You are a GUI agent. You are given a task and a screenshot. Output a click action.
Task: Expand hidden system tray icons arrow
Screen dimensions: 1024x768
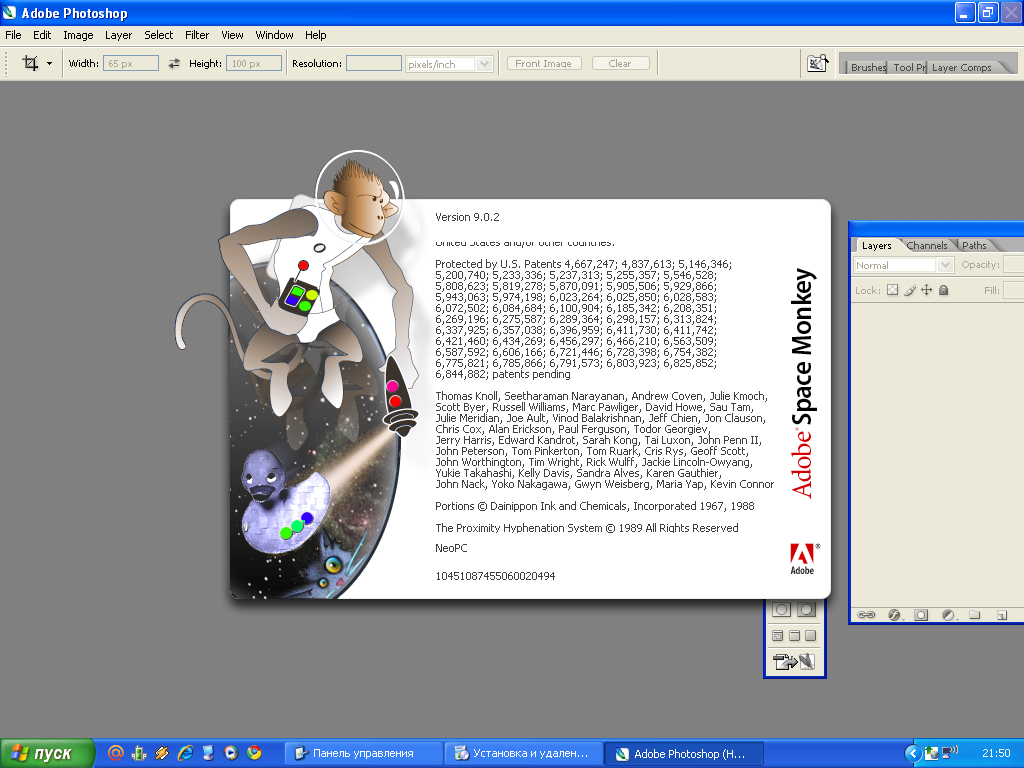click(x=912, y=754)
